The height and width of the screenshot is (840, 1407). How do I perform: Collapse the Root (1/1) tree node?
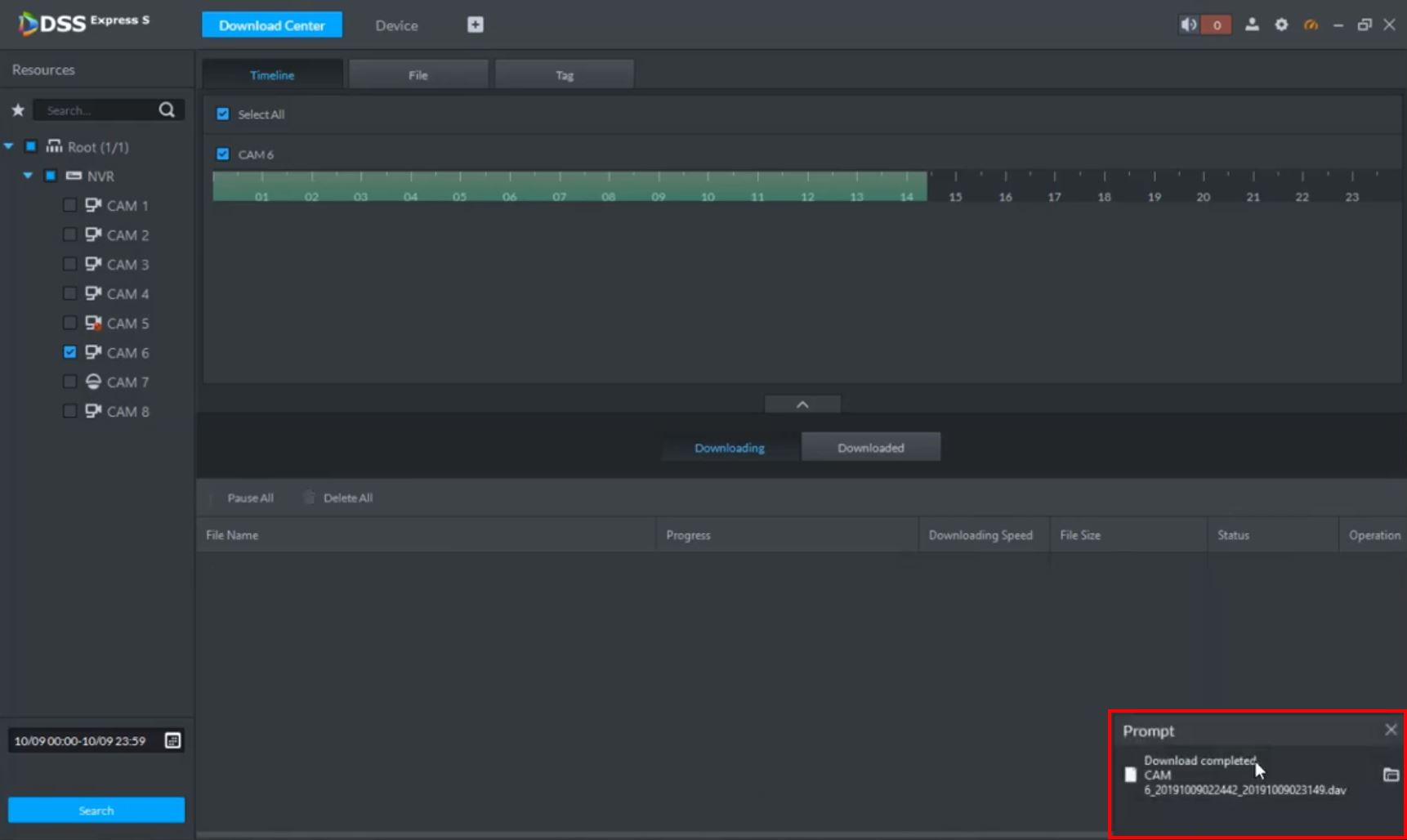(x=9, y=147)
